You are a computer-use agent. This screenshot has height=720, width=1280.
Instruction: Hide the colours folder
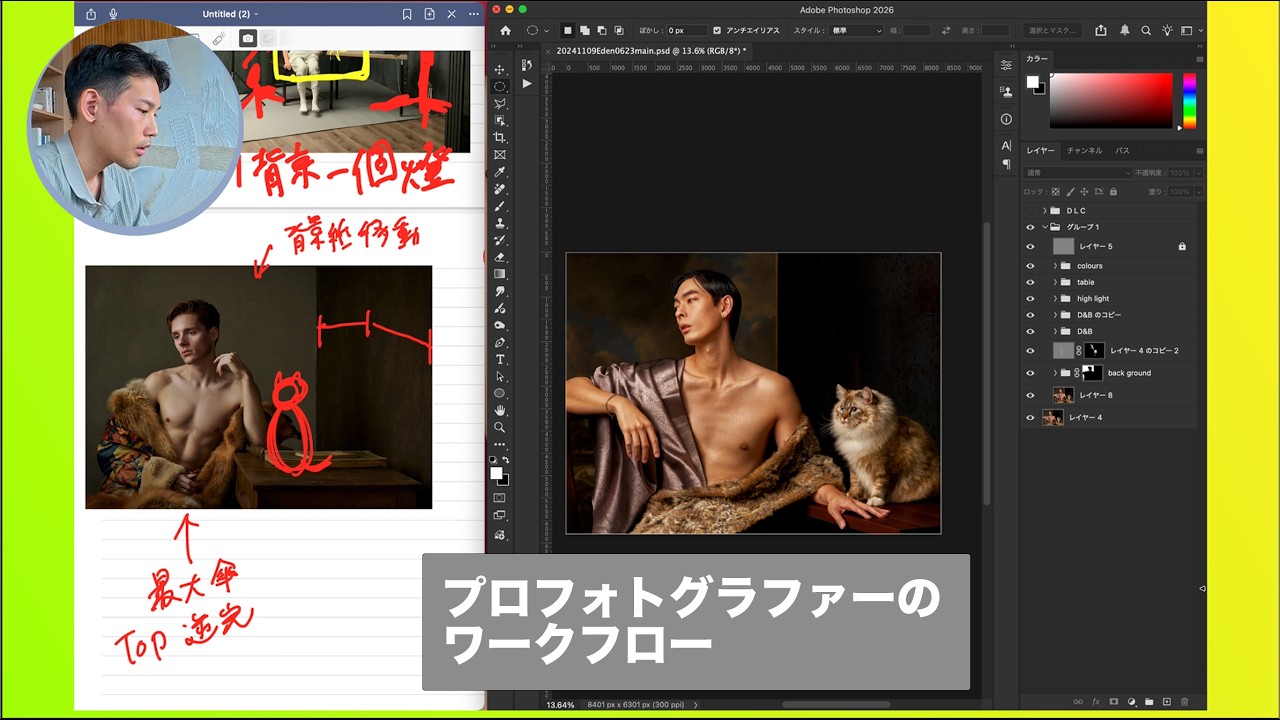(1030, 266)
